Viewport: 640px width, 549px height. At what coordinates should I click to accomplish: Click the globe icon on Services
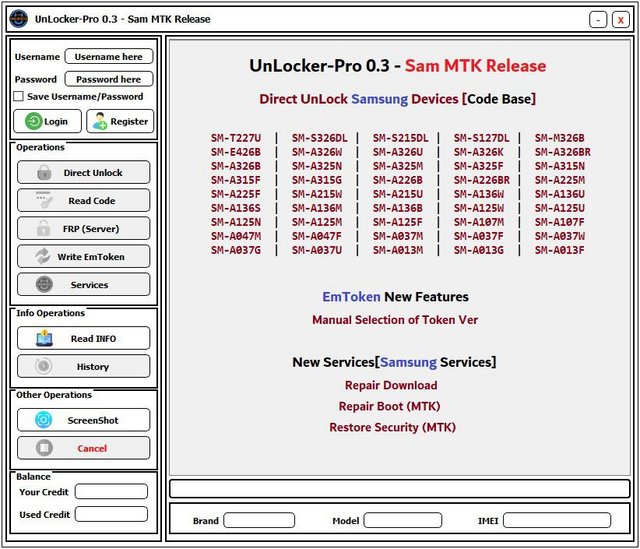44,285
